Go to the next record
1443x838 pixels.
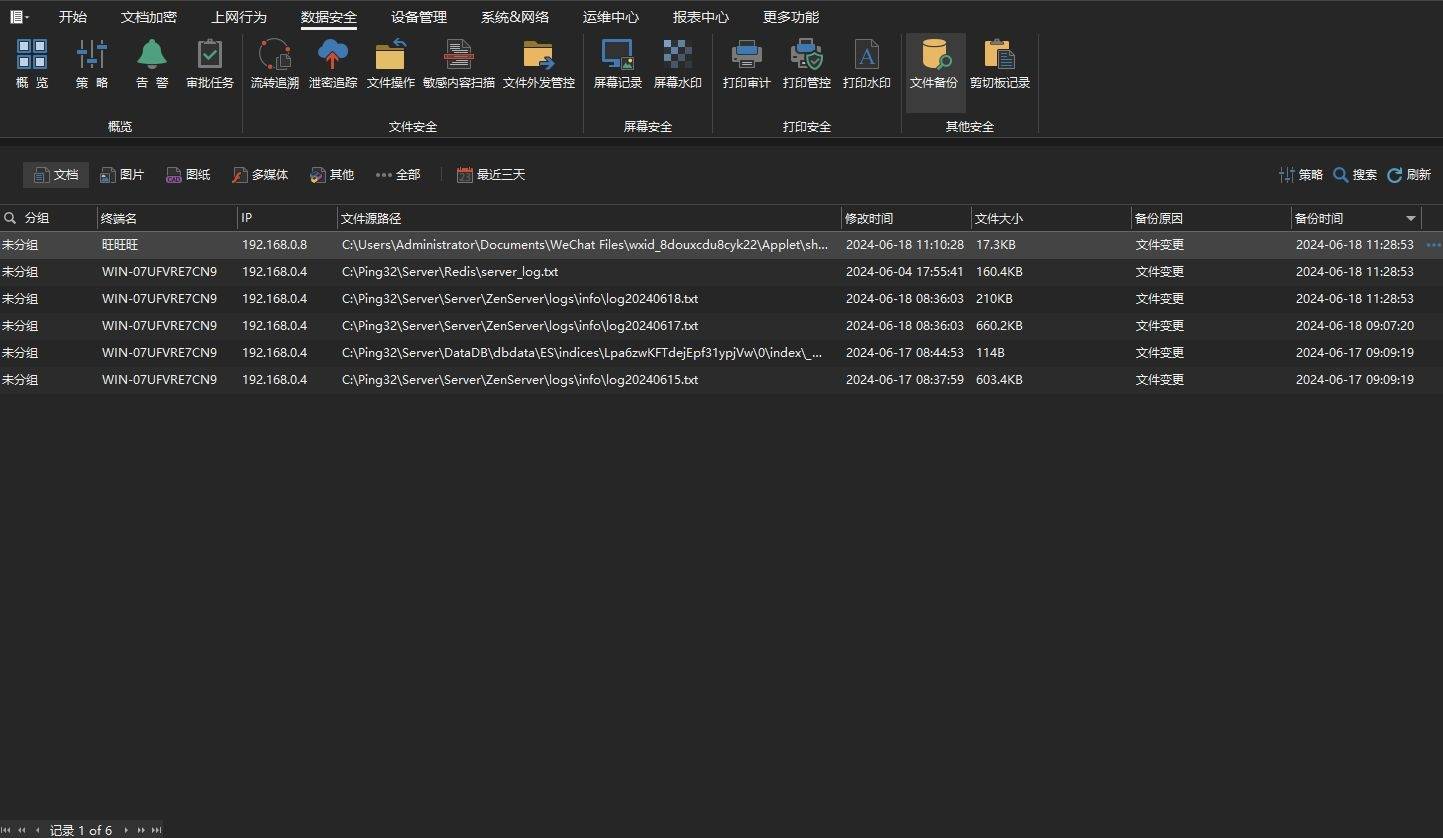[x=126, y=830]
